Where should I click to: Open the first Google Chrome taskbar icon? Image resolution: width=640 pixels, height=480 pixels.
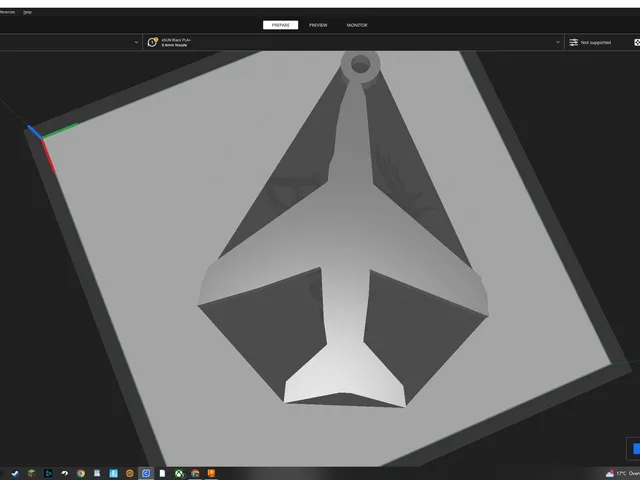[81, 473]
